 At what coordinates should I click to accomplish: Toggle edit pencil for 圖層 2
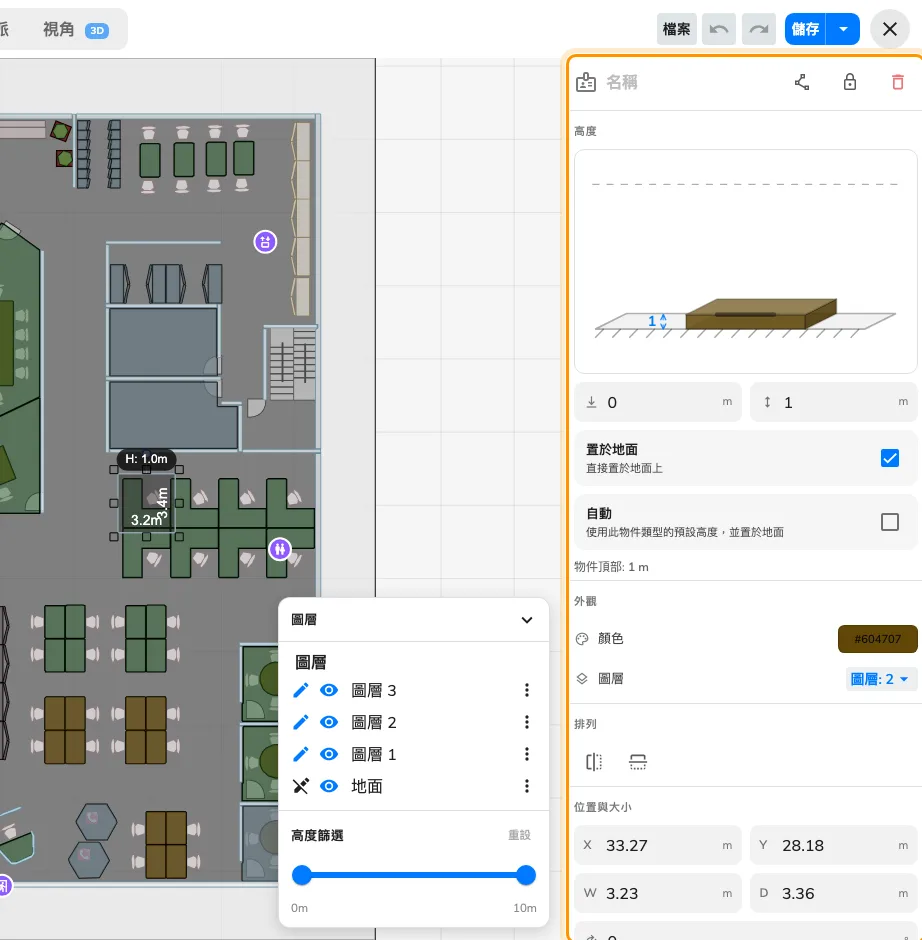301,722
